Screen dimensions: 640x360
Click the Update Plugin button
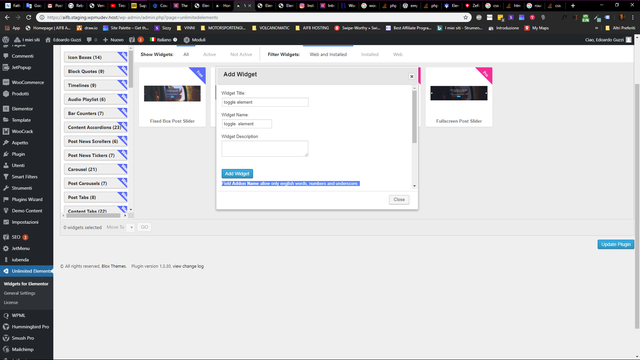click(x=616, y=244)
